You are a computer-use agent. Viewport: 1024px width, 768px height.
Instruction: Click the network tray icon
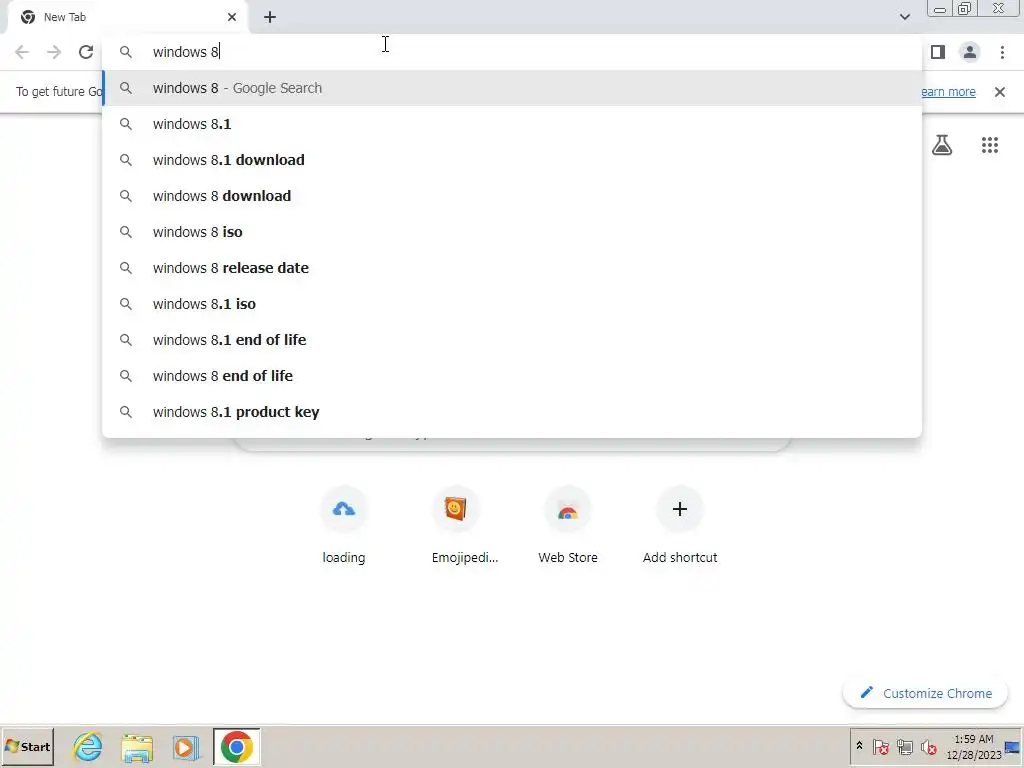tap(904, 746)
